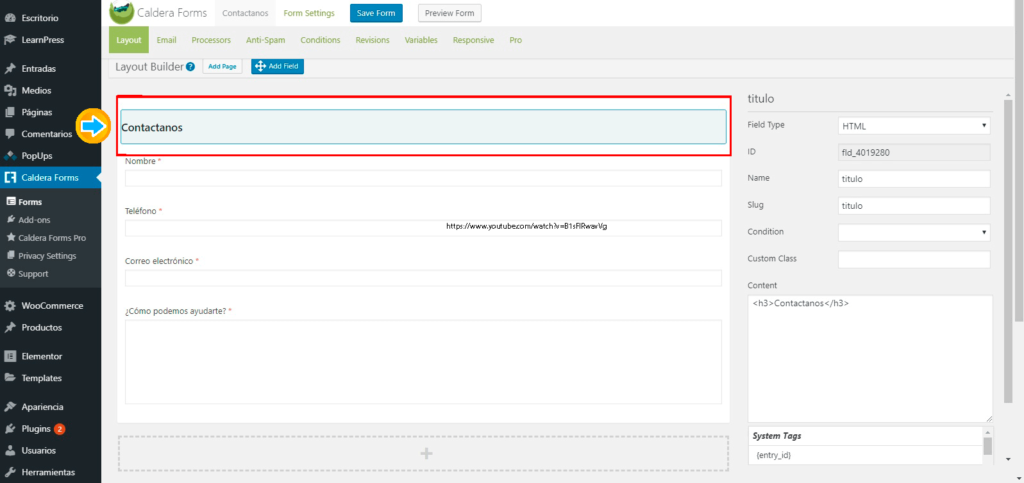Screen dimensions: 1024x483
Task: Open Usuarios in the sidebar
Action: (40, 451)
